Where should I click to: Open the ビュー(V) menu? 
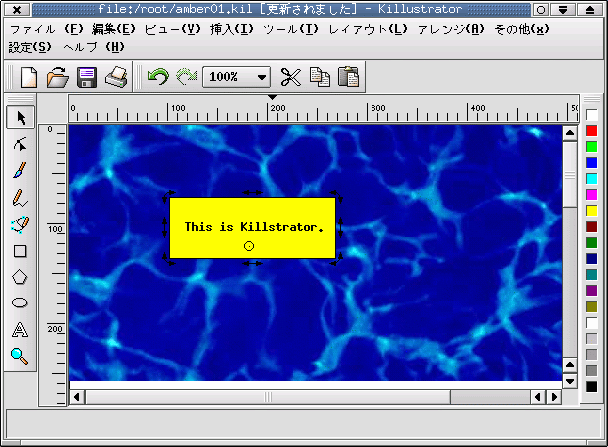[173, 29]
